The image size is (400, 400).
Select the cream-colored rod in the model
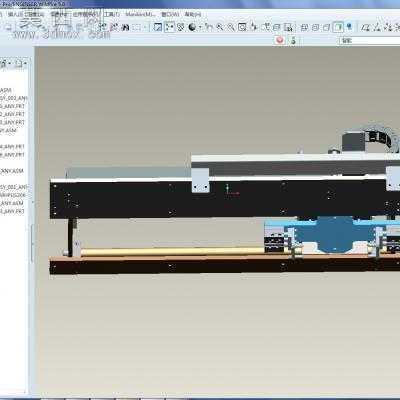coord(173,252)
